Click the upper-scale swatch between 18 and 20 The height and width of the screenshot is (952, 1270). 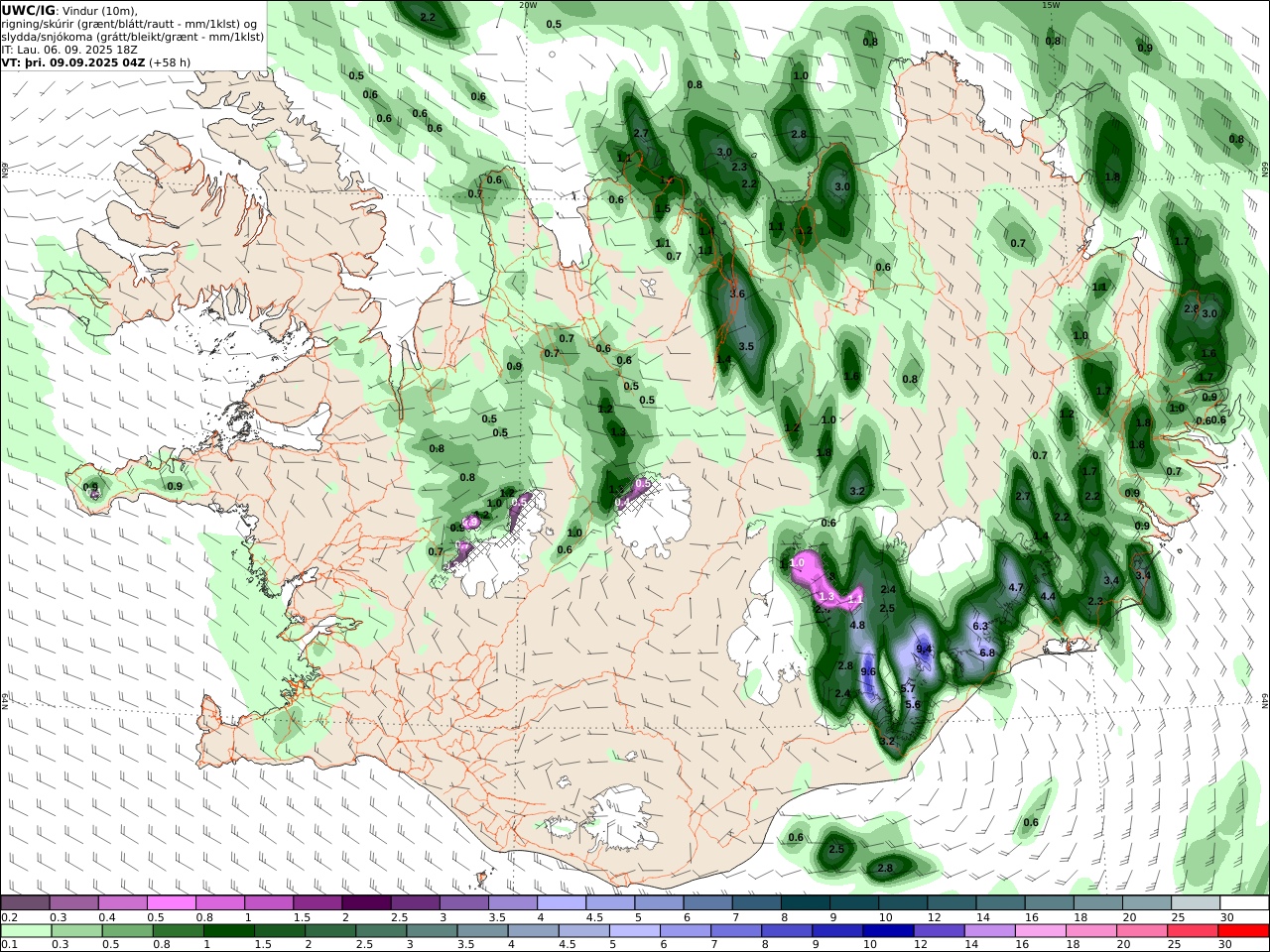click(x=1097, y=902)
